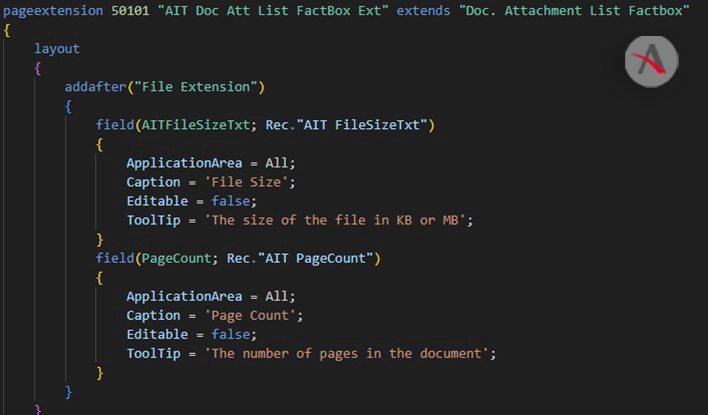Click the "AIT FileSizeTxt" source expression
708x415 pixels.
point(363,125)
